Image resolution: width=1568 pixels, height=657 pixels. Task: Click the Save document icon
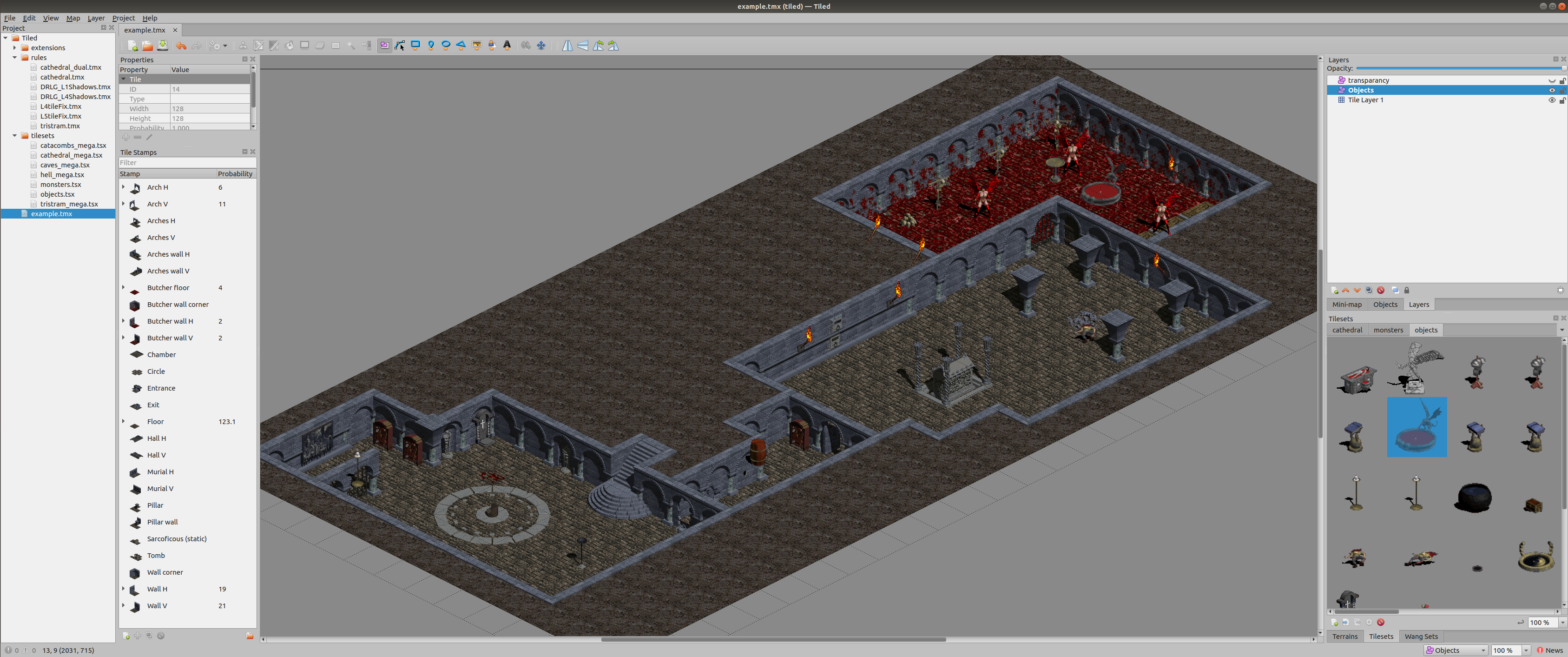[163, 46]
